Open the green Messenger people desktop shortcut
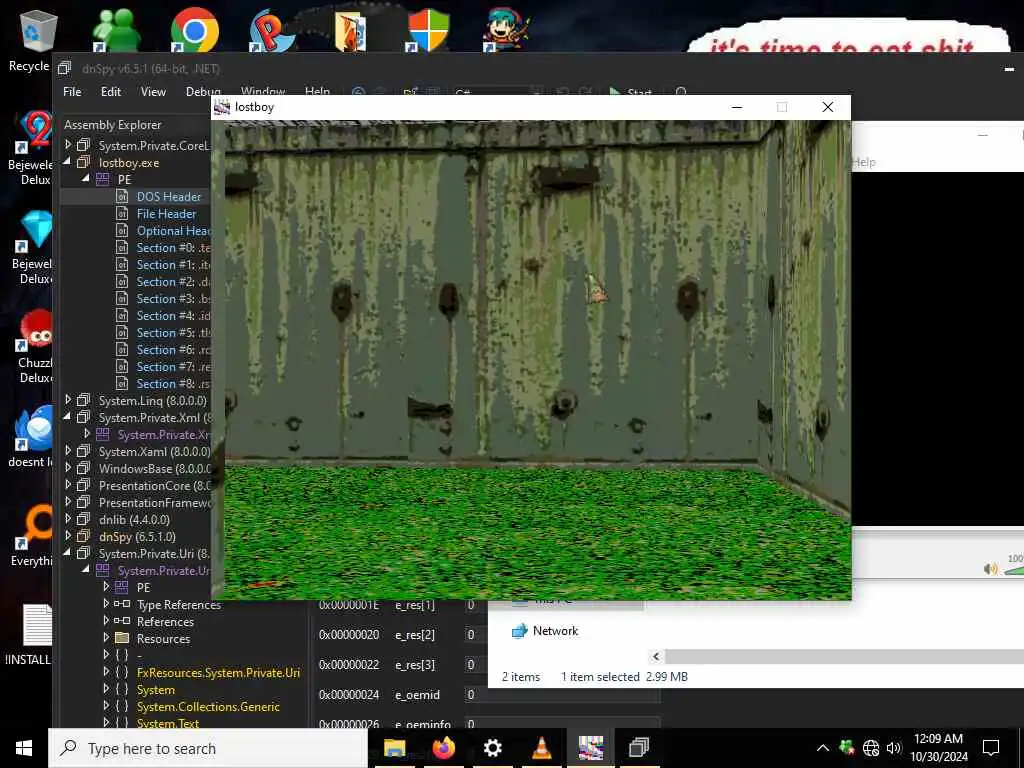1024x768 pixels. point(117,29)
